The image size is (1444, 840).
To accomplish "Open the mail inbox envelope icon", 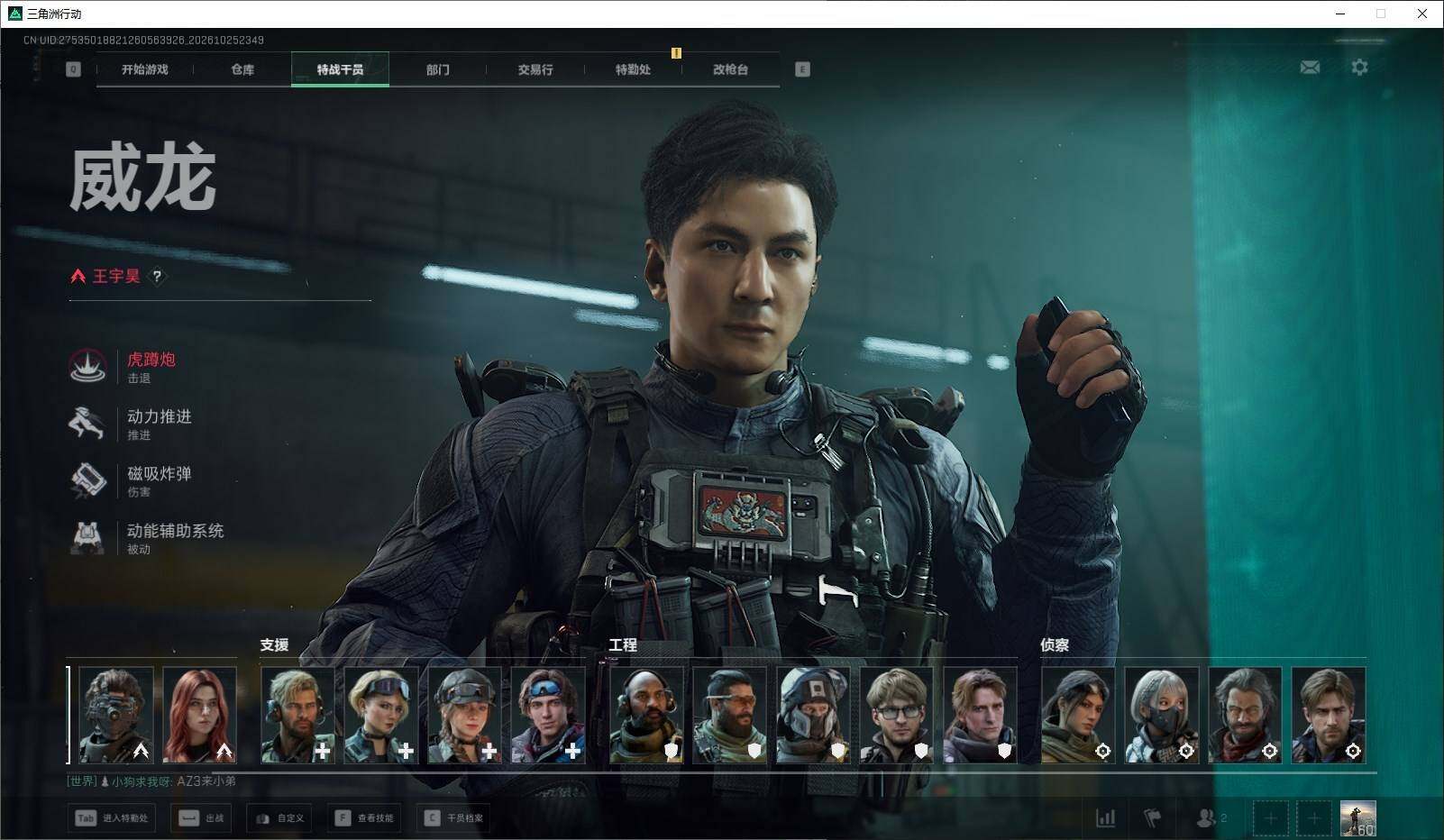I will [1310, 67].
